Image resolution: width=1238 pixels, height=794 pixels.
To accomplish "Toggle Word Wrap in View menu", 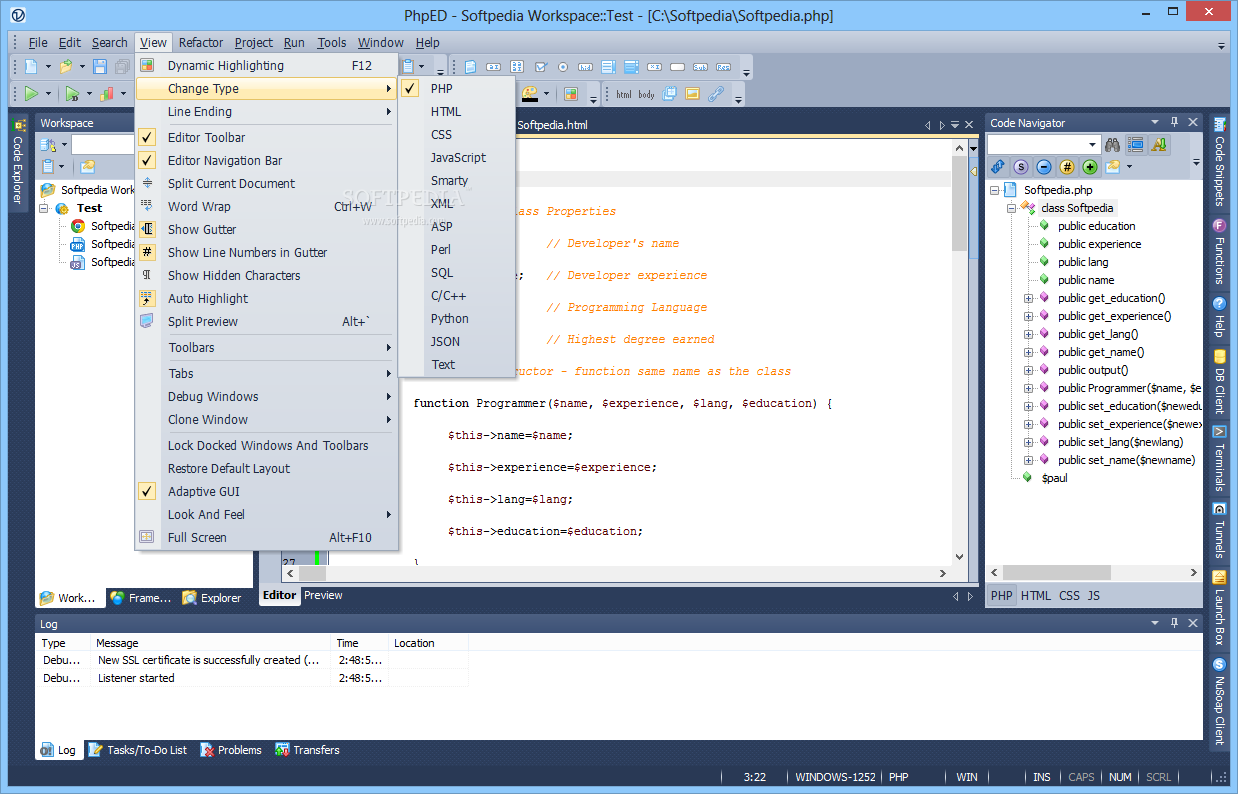I will coord(267,207).
